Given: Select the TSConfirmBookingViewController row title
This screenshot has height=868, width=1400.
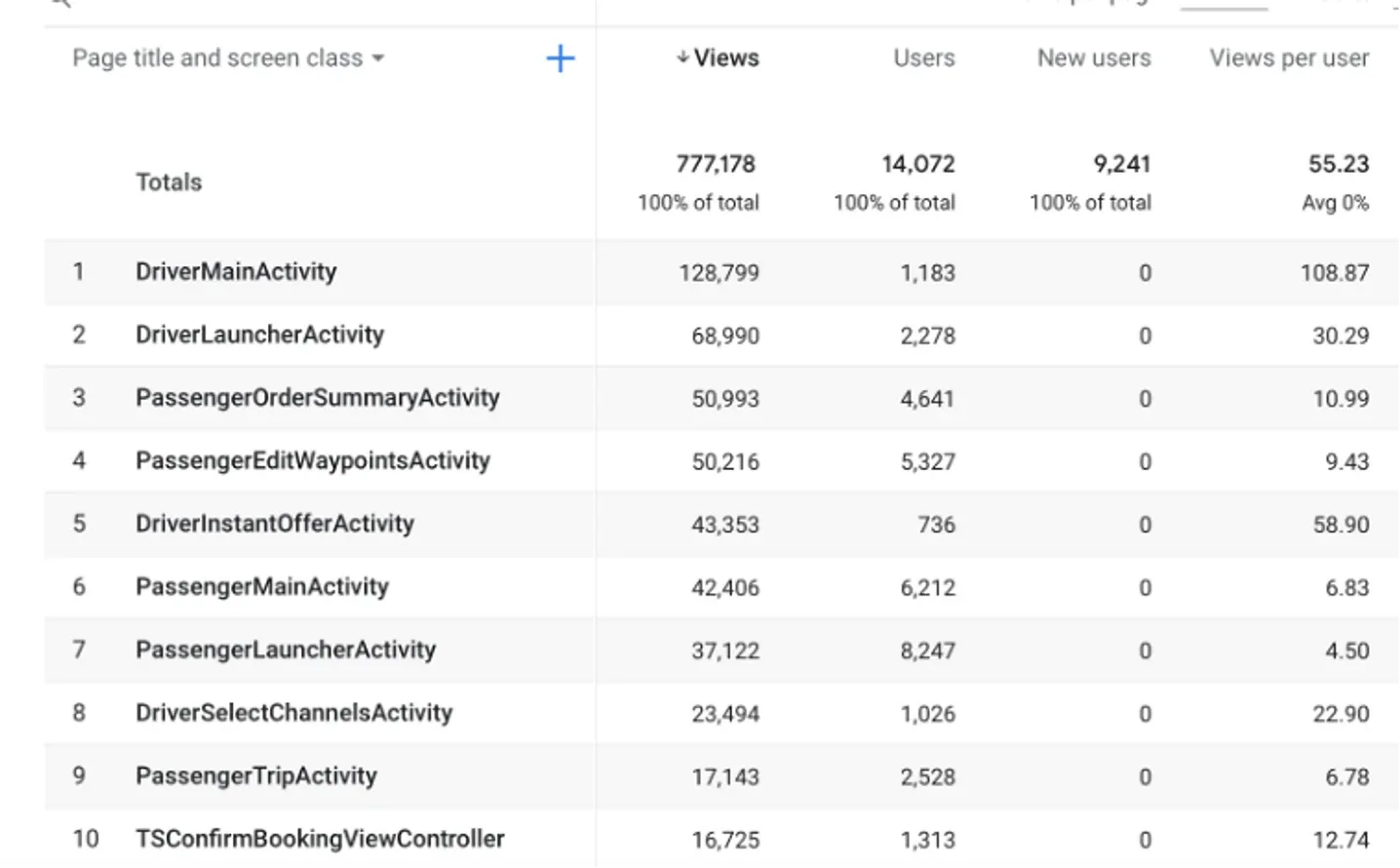Looking at the screenshot, I should [x=320, y=839].
